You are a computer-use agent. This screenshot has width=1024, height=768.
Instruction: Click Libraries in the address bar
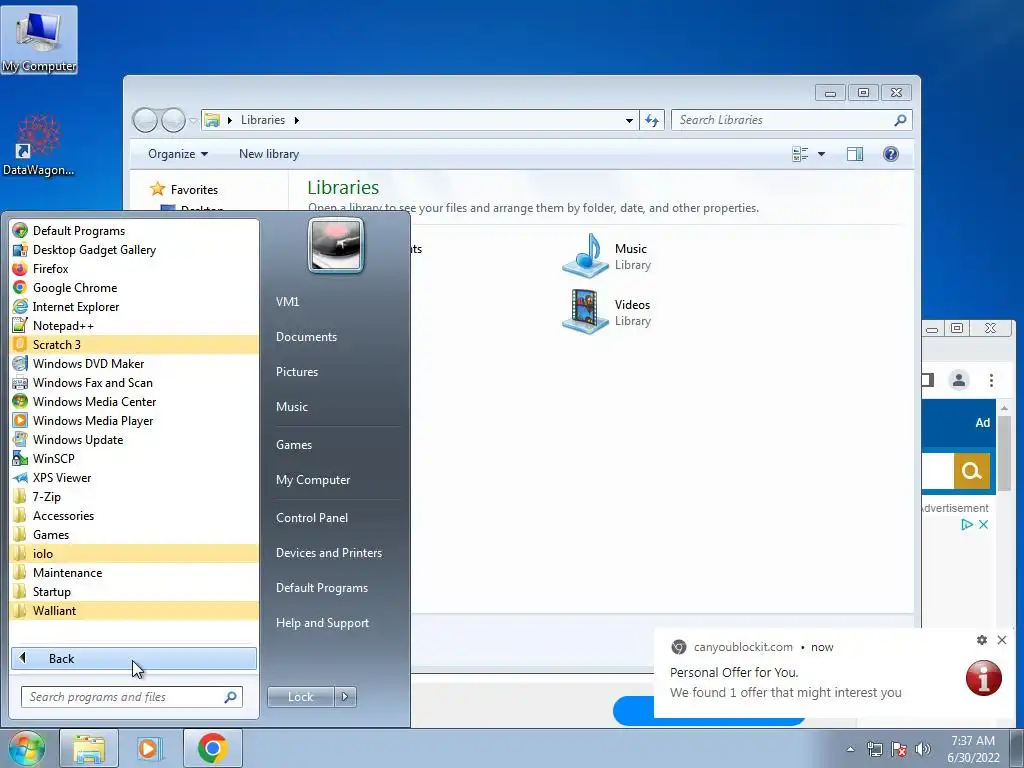click(263, 120)
